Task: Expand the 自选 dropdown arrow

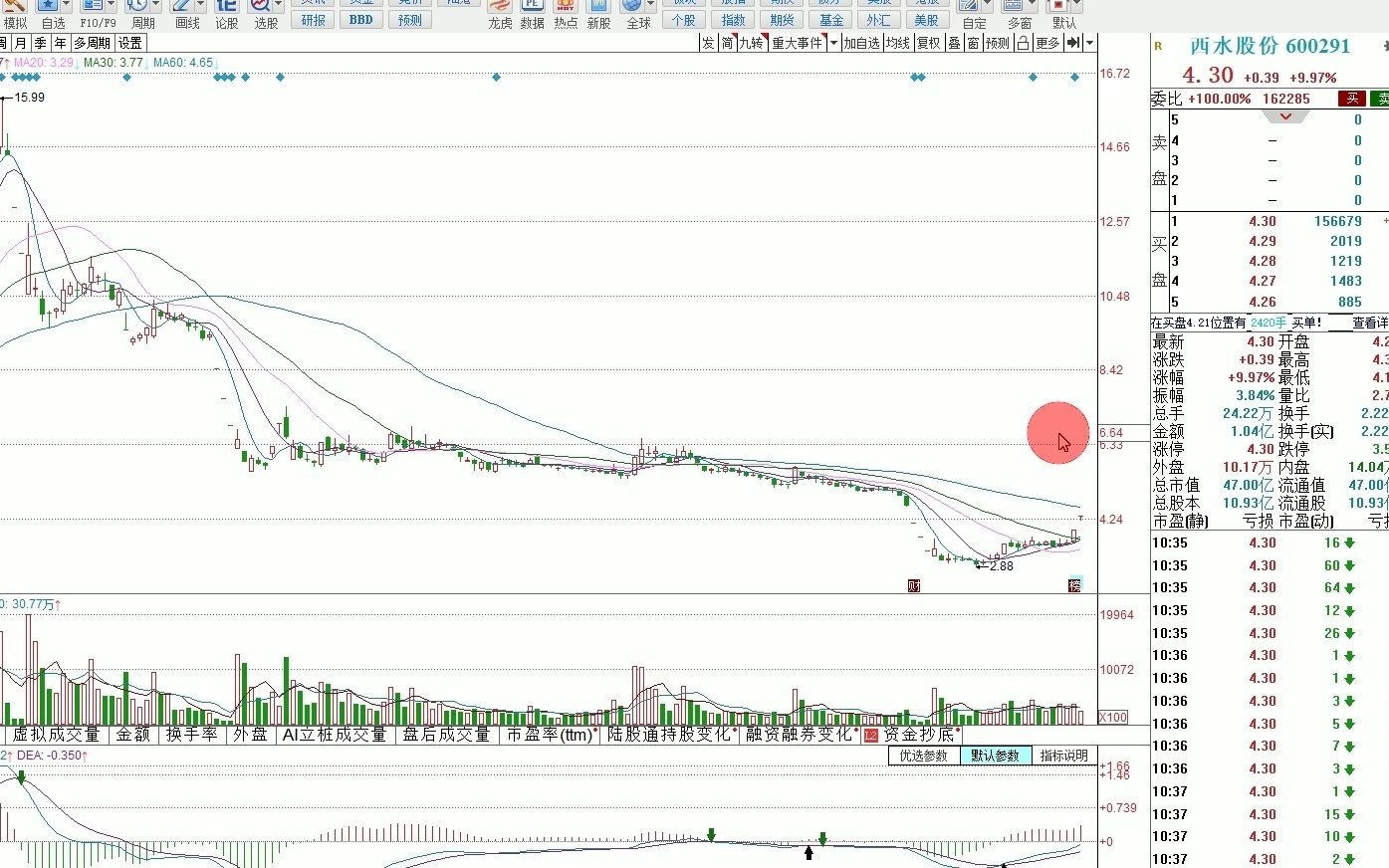Action: 66,6
